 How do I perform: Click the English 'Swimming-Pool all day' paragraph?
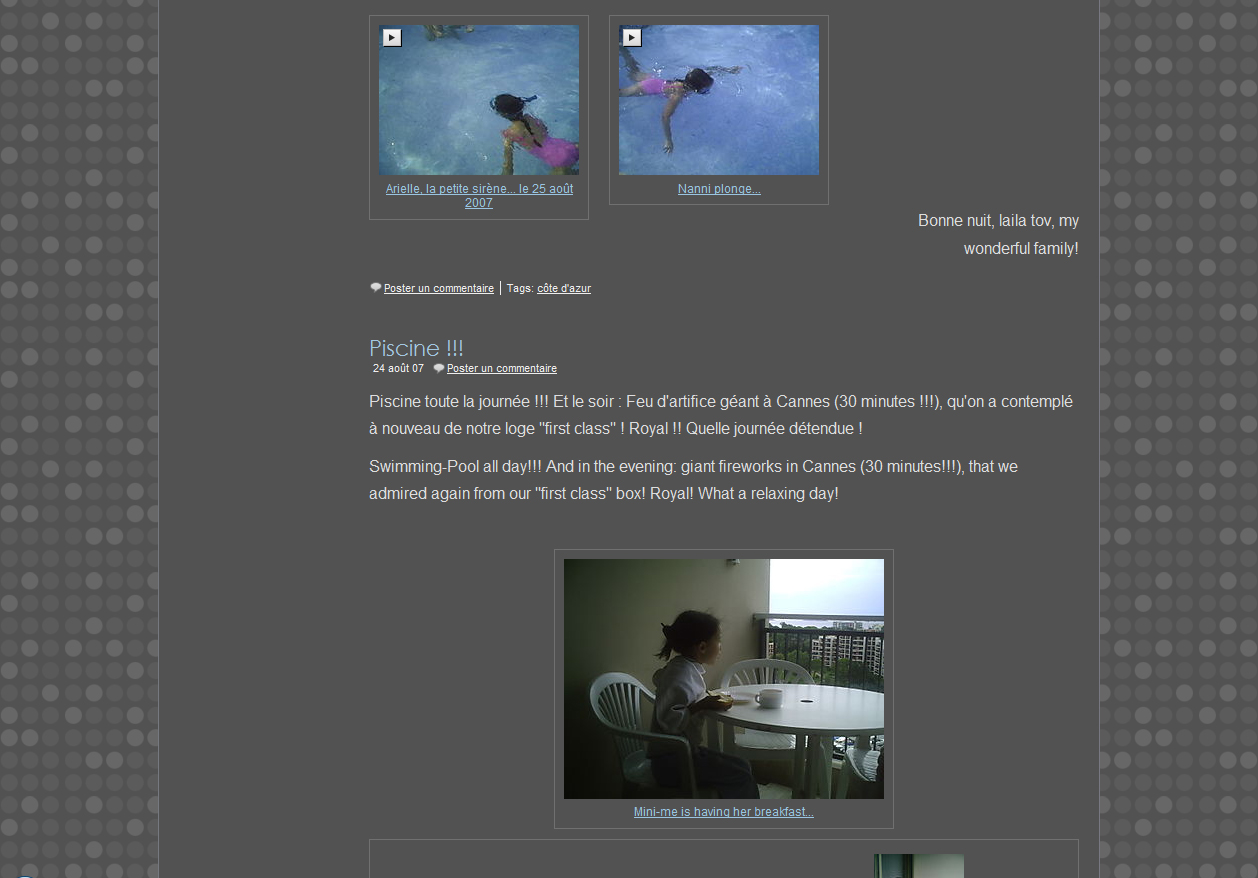coord(693,480)
